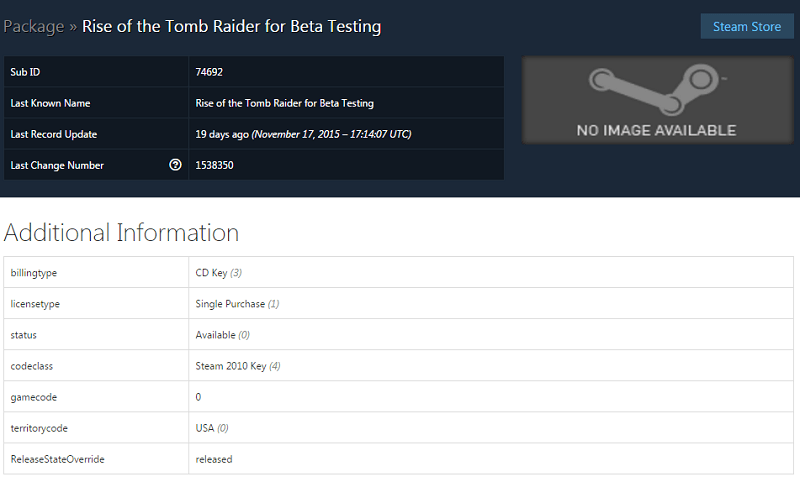
Task: Click the Package breadcrumb link
Action: 34,26
